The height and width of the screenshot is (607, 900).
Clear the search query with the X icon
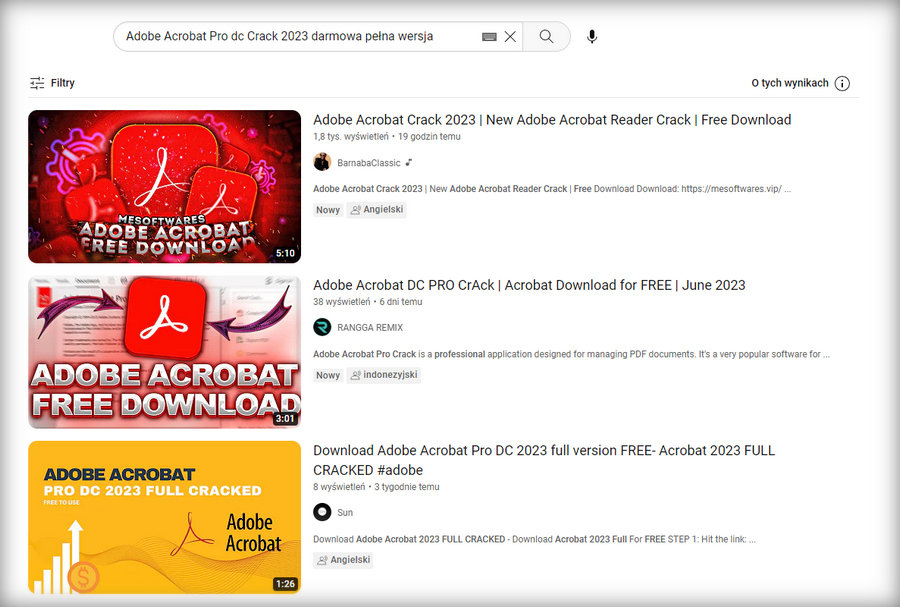[510, 35]
